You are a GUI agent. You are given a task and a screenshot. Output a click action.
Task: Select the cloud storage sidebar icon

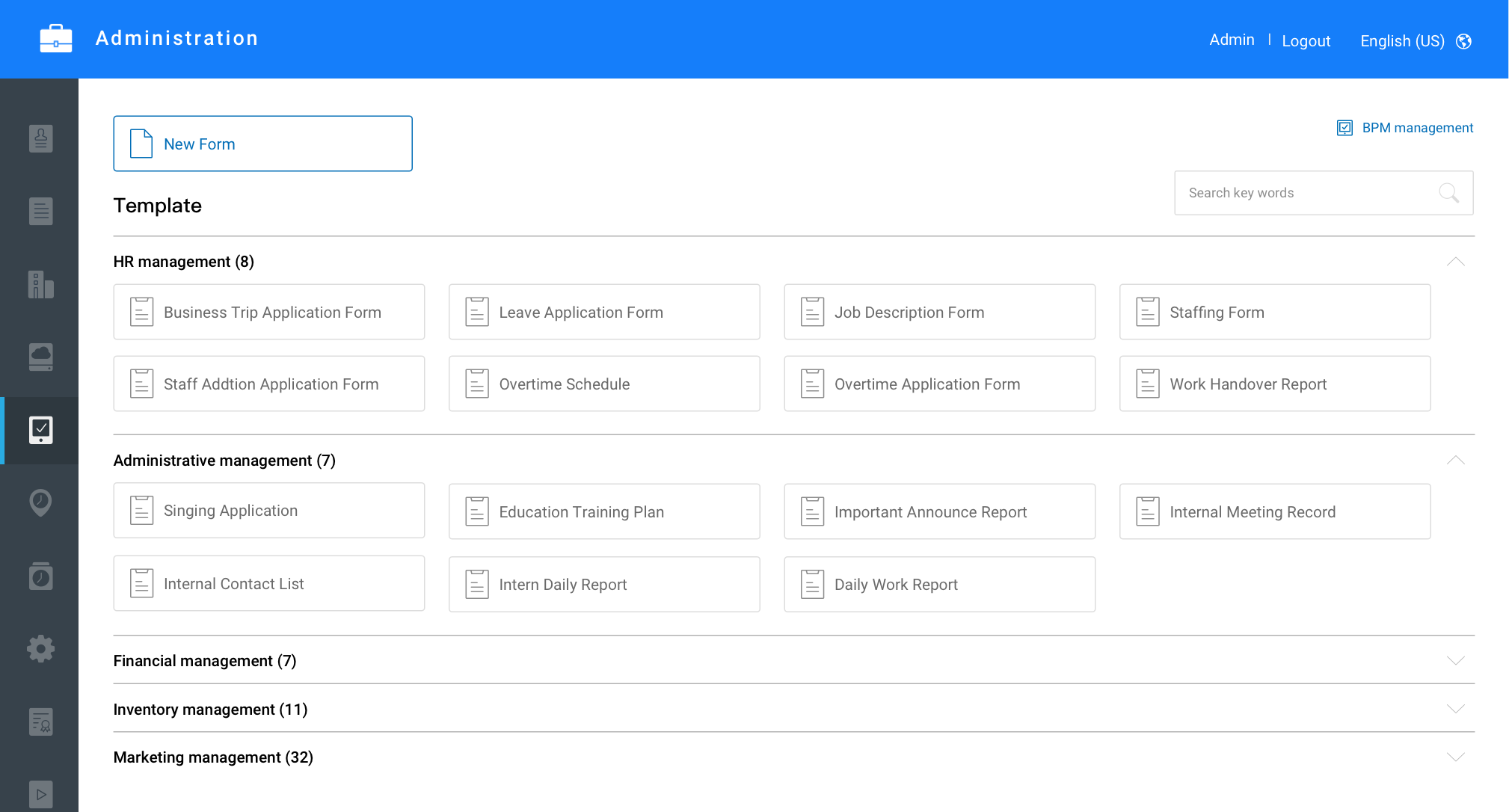pyautogui.click(x=40, y=357)
